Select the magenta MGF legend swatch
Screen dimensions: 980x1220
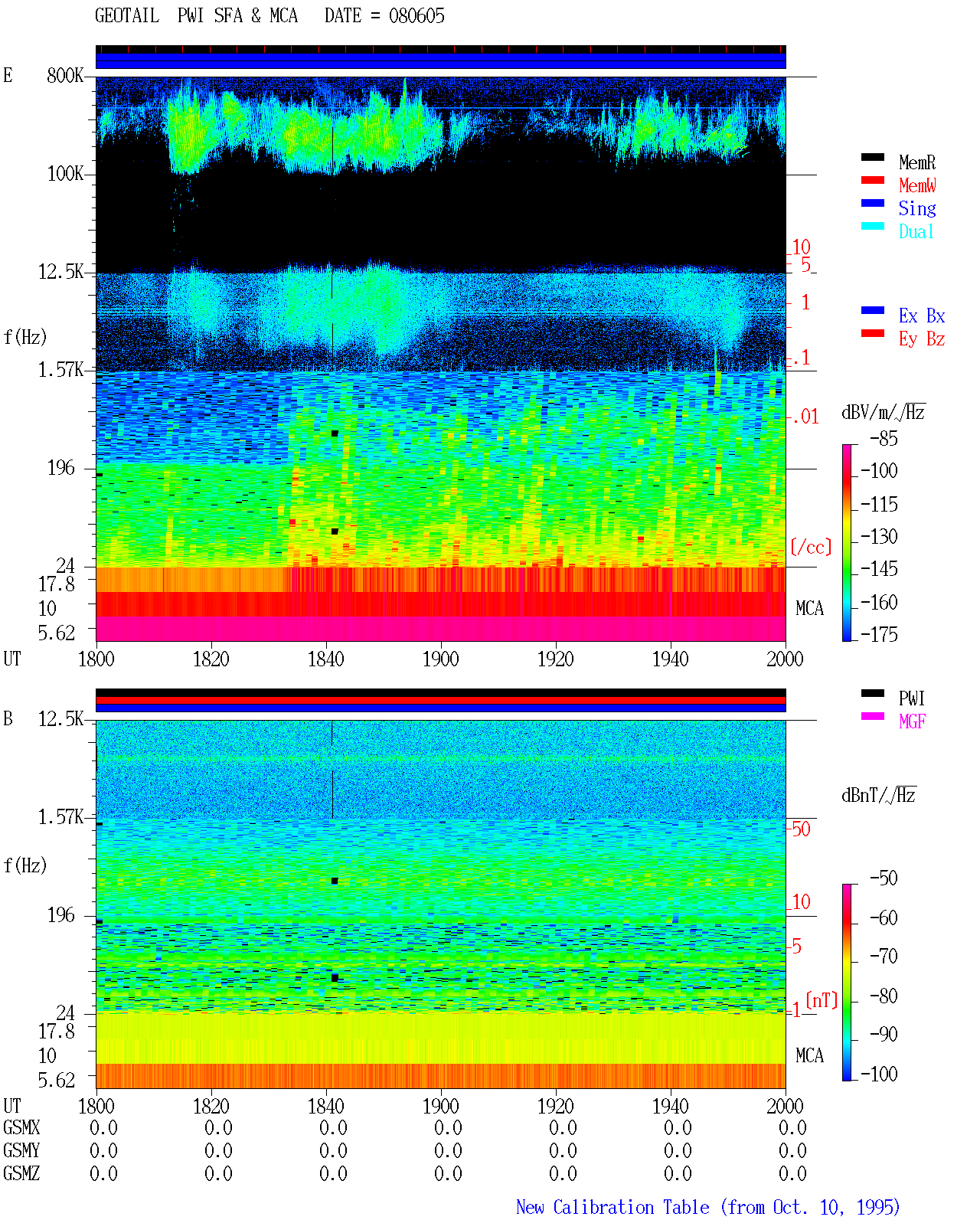(x=873, y=716)
